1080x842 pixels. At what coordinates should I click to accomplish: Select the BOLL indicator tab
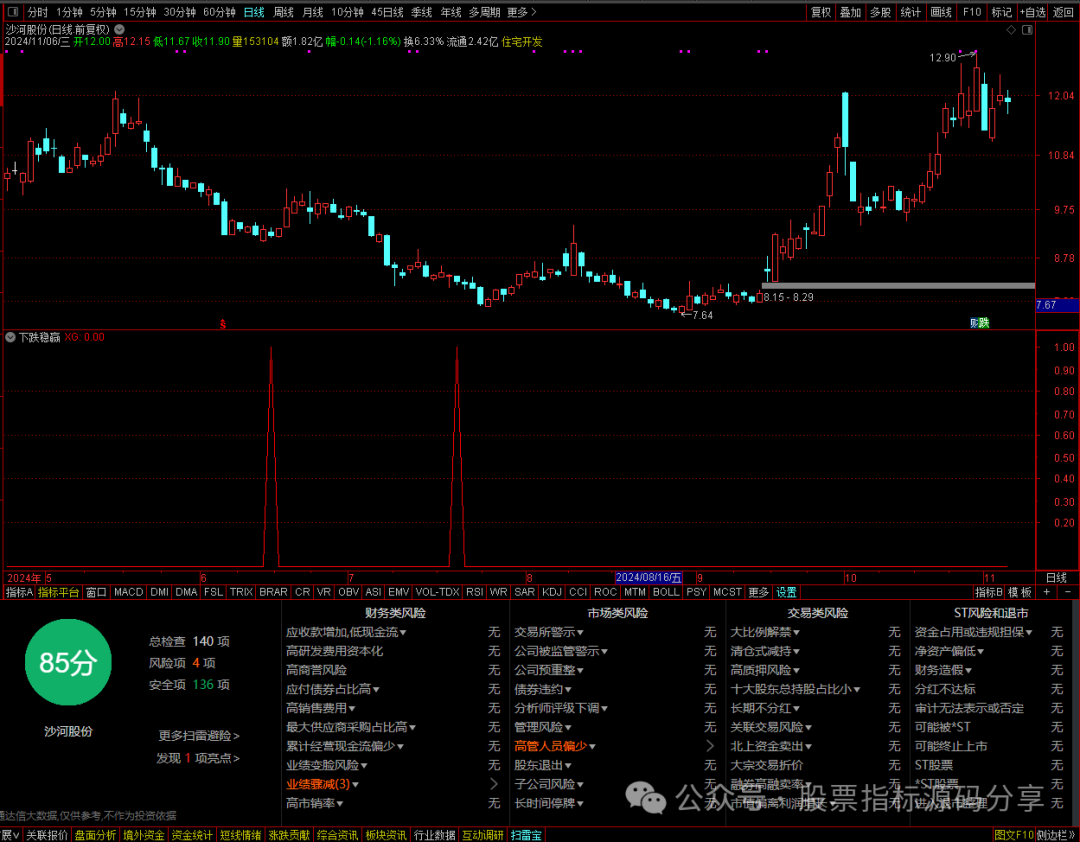pos(666,592)
